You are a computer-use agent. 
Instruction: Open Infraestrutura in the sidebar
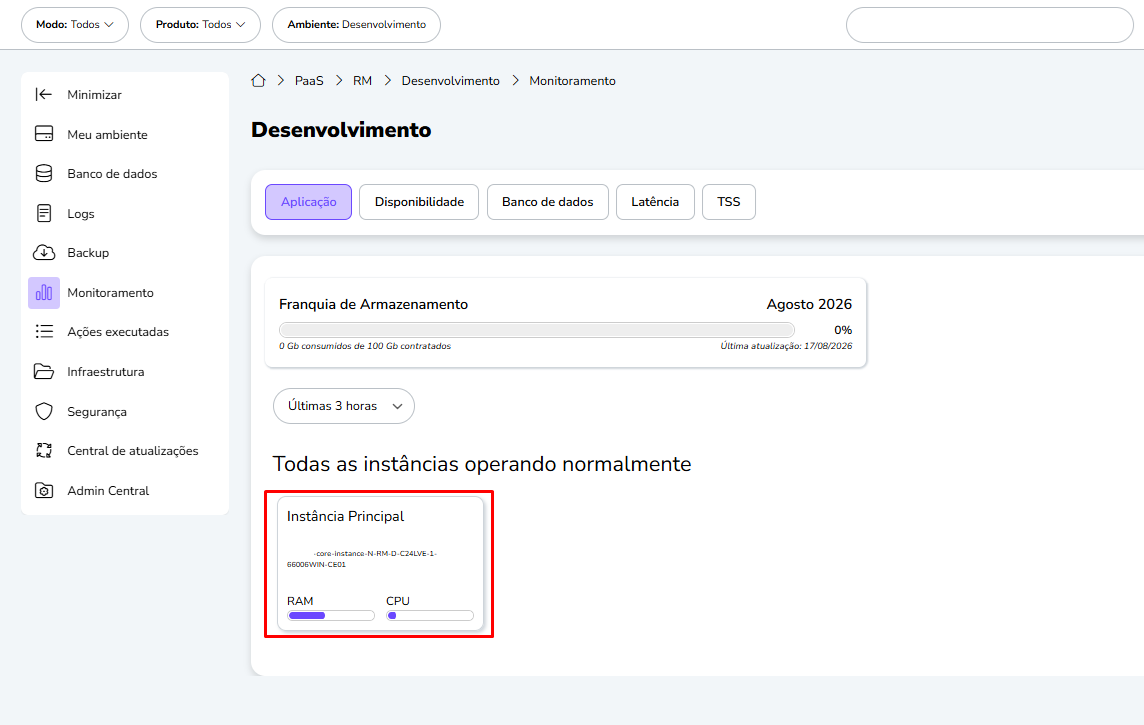(106, 371)
